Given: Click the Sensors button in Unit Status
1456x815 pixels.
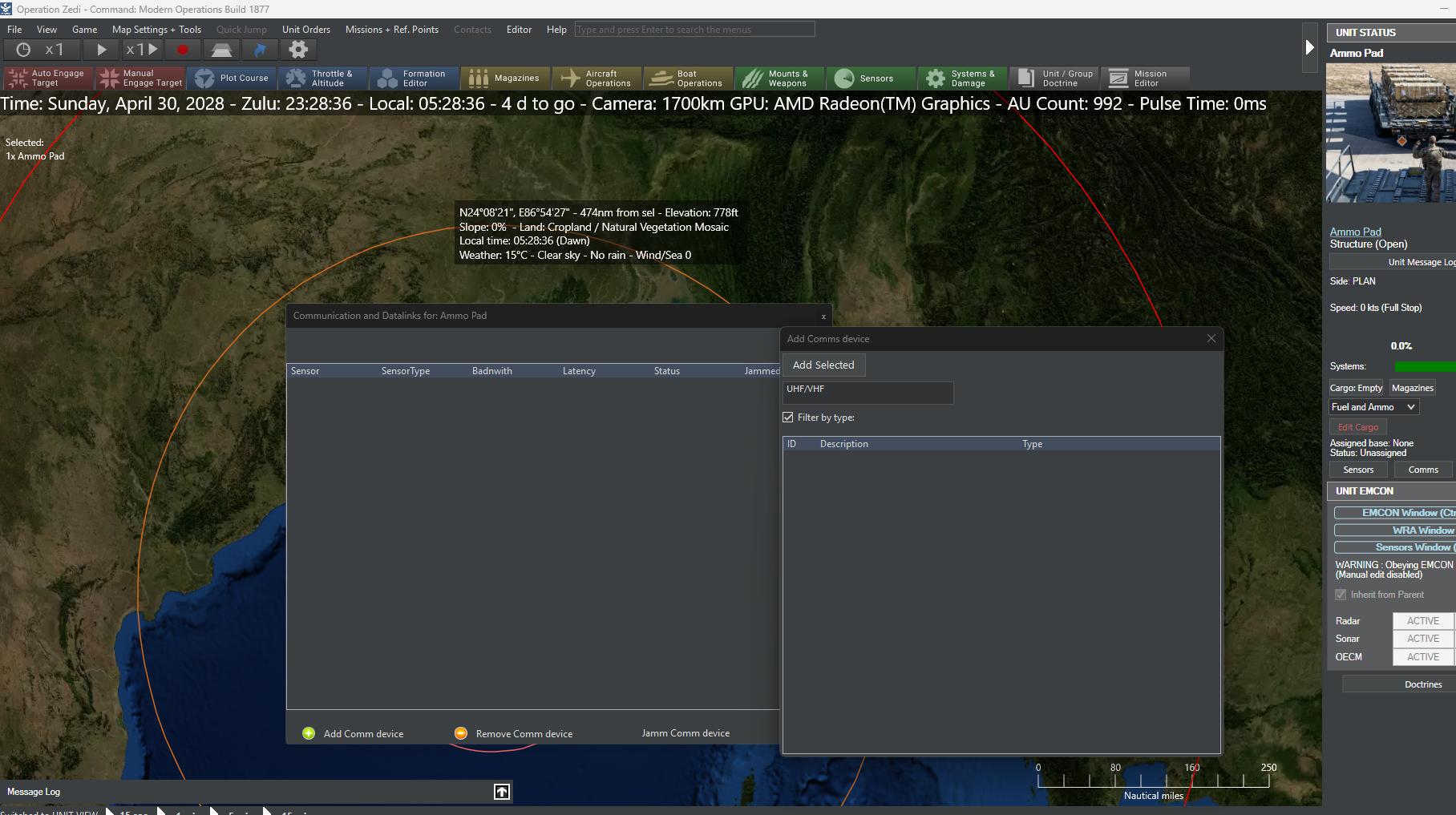Looking at the screenshot, I should tap(1358, 470).
